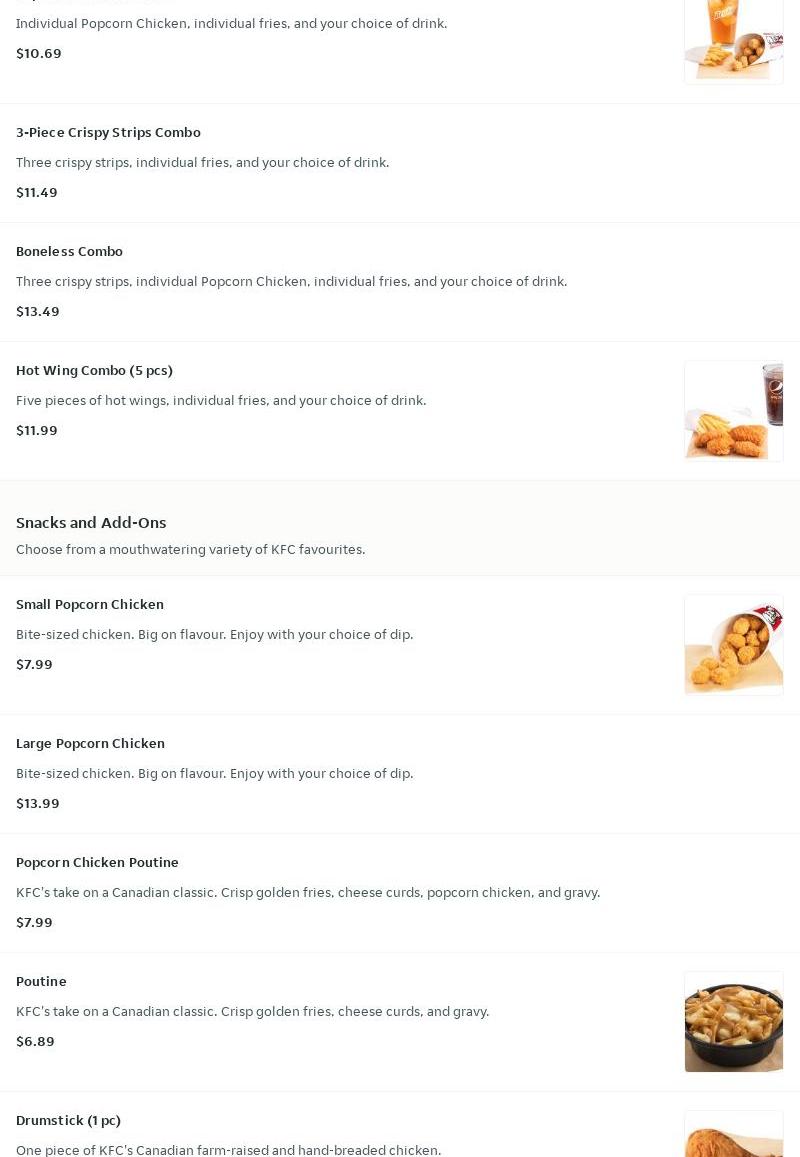
Task: Click the $10.69 price at top
Action: (x=39, y=53)
